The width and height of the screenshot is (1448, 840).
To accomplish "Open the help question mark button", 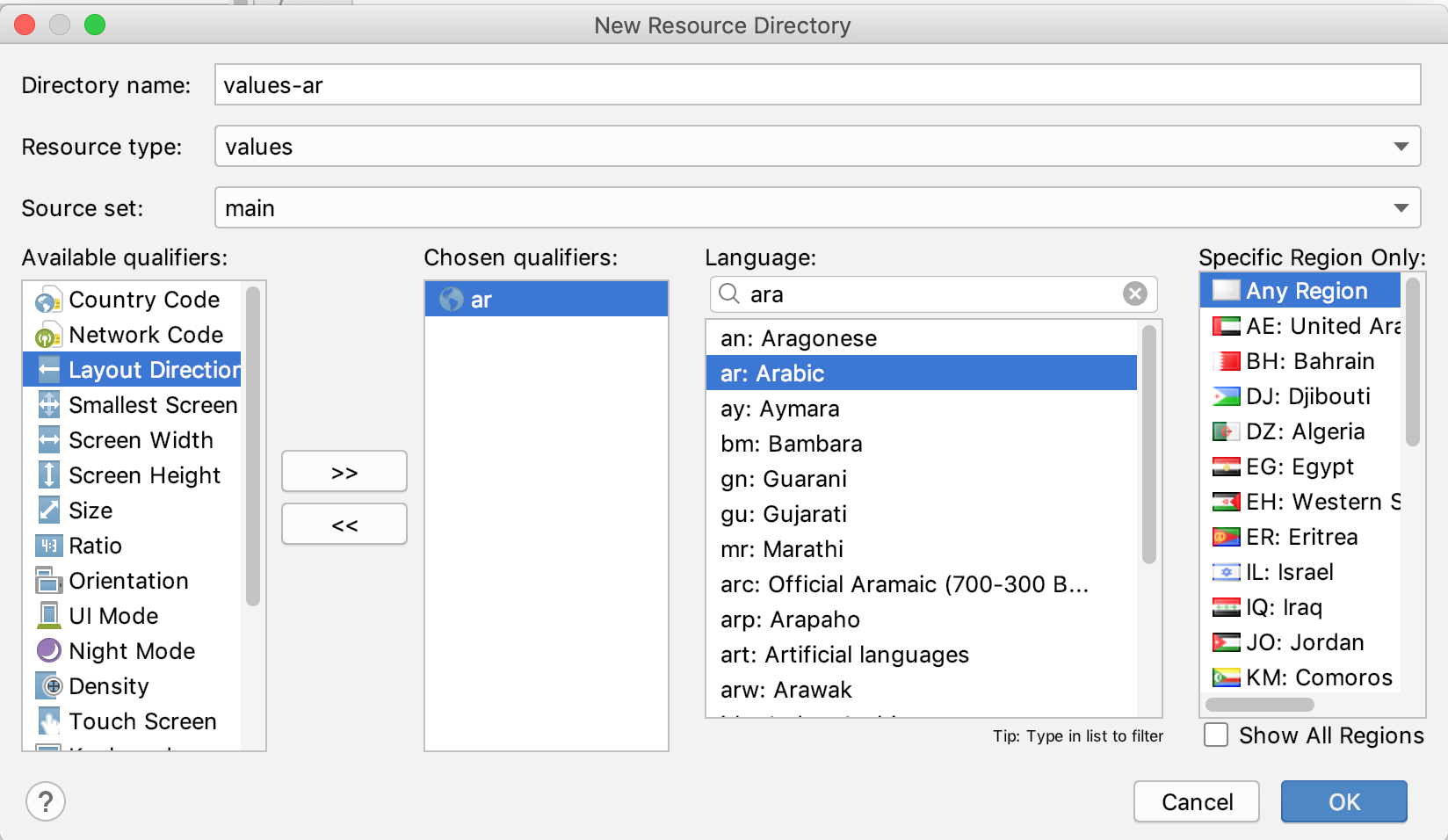I will [x=46, y=801].
